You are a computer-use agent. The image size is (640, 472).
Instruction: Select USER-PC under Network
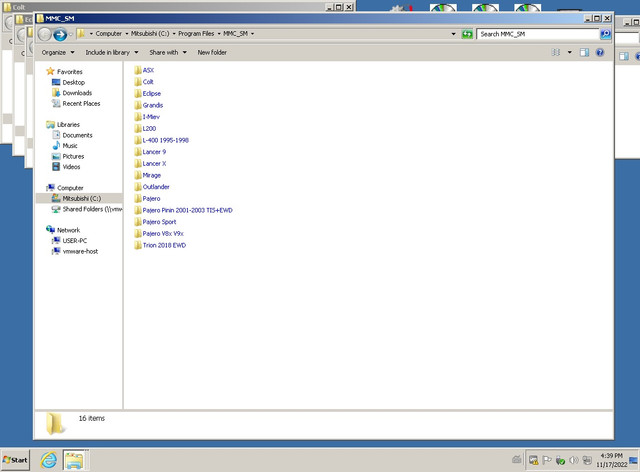pyautogui.click(x=74, y=241)
